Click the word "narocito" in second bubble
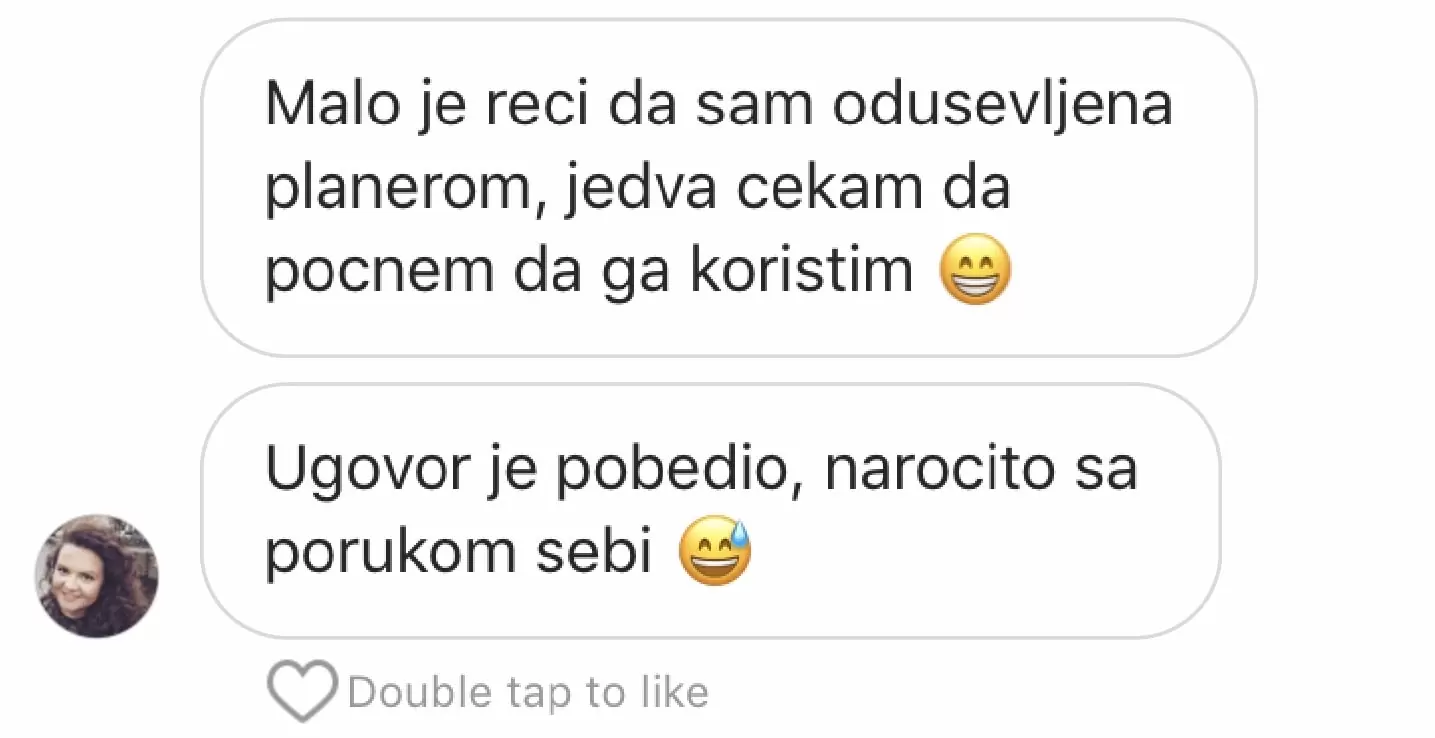This screenshot has height=738, width=1435. 939,470
